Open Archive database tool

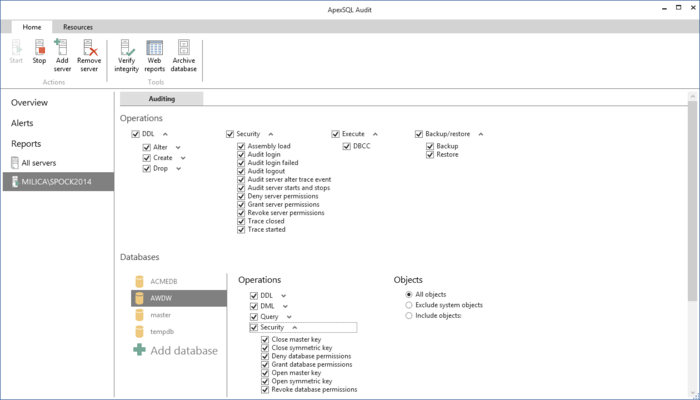tap(183, 55)
